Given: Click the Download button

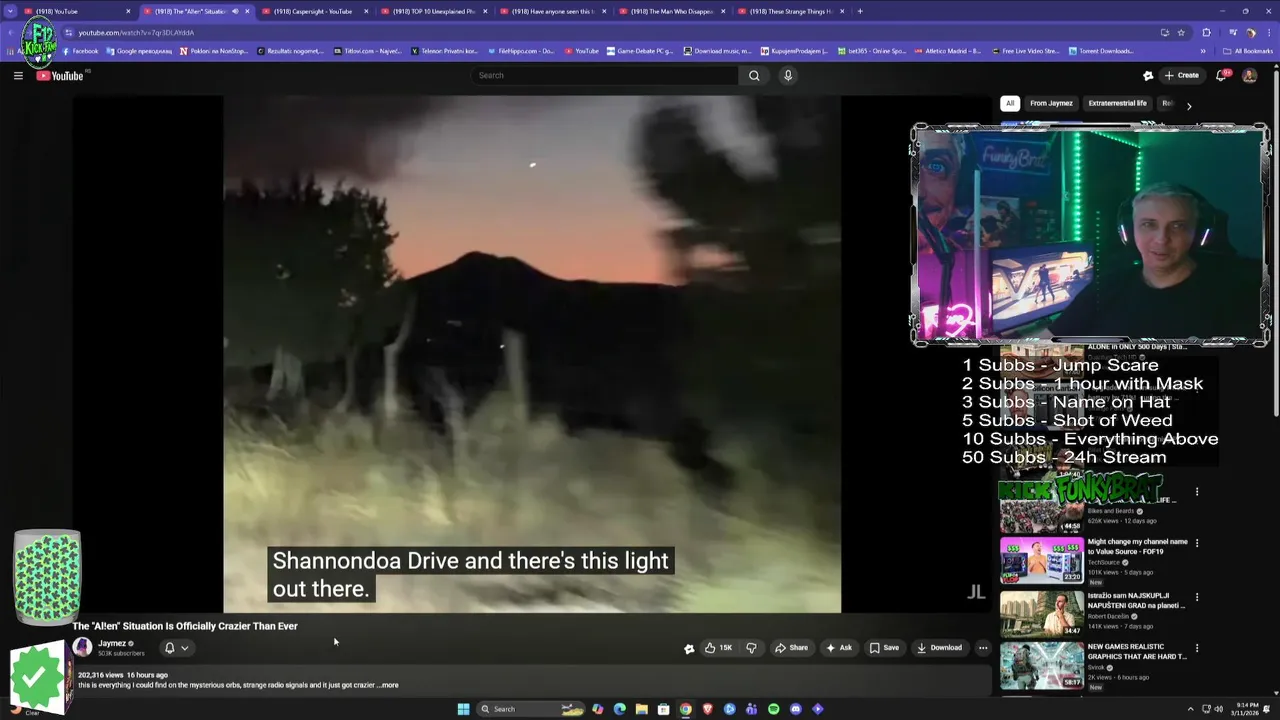Looking at the screenshot, I should 939,648.
